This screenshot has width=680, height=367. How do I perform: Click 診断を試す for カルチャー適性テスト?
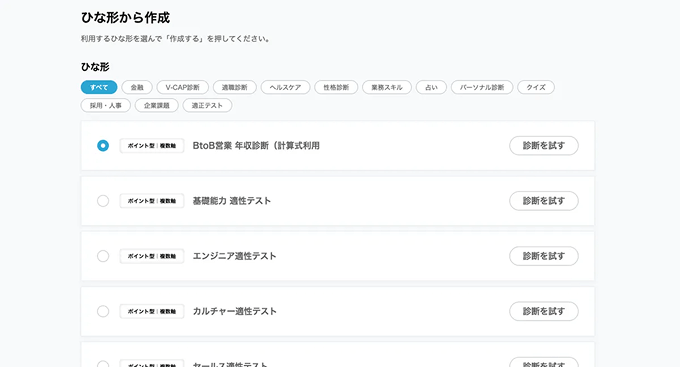pyautogui.click(x=544, y=311)
